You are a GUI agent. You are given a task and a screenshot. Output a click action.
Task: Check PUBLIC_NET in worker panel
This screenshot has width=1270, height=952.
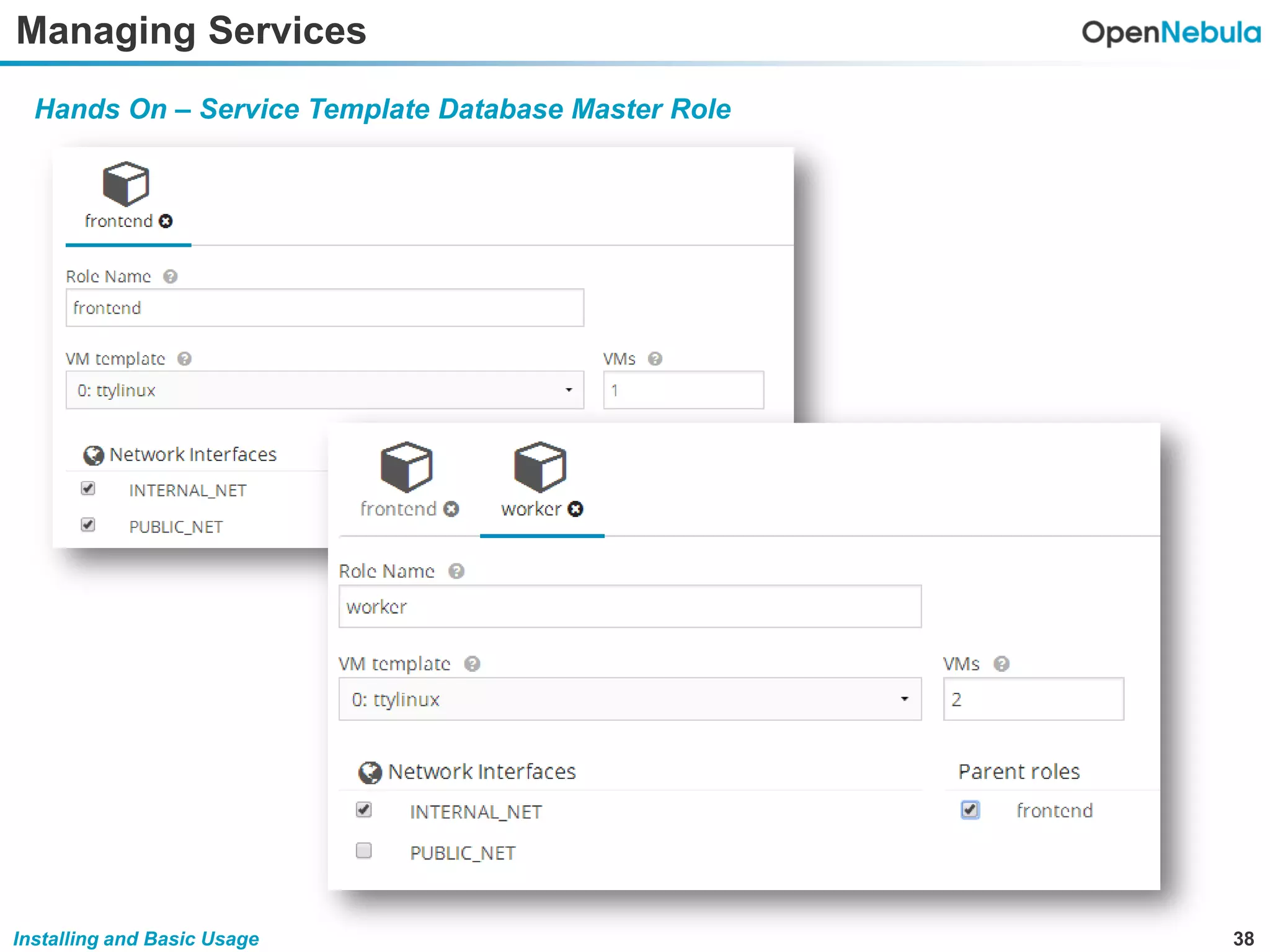click(x=364, y=850)
